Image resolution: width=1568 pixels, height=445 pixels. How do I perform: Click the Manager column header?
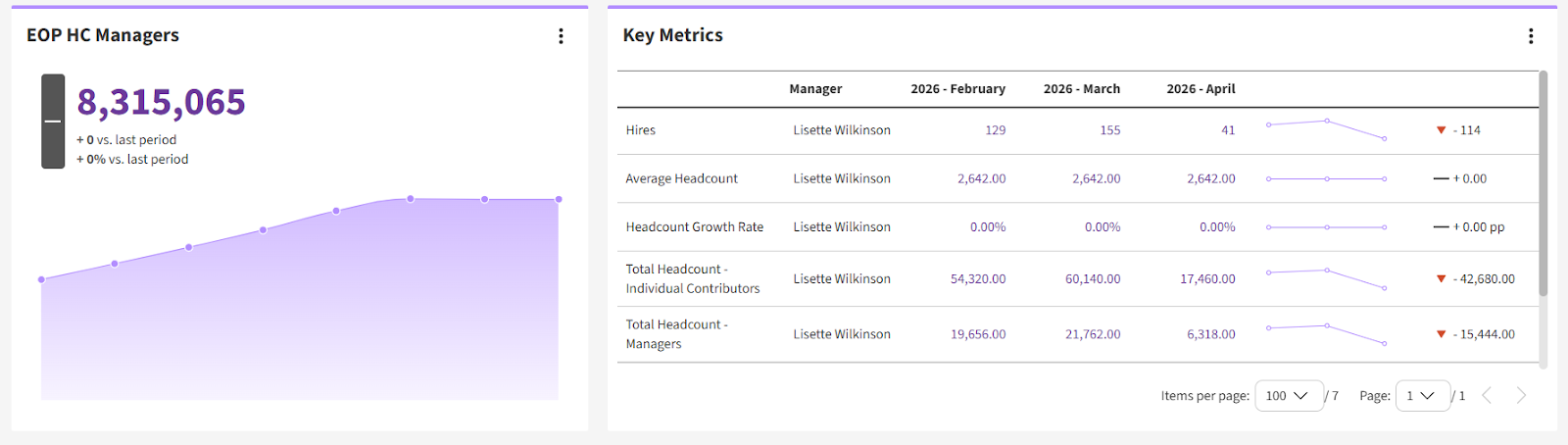(x=815, y=89)
